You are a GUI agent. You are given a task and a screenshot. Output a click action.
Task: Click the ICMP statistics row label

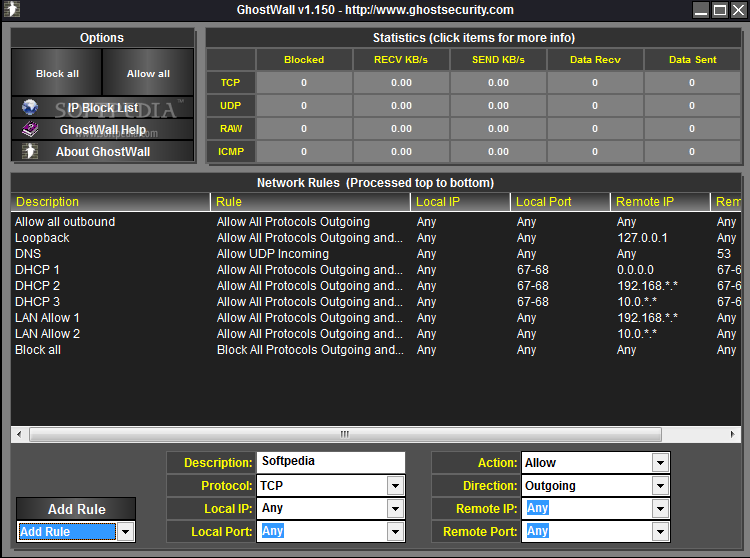click(231, 152)
